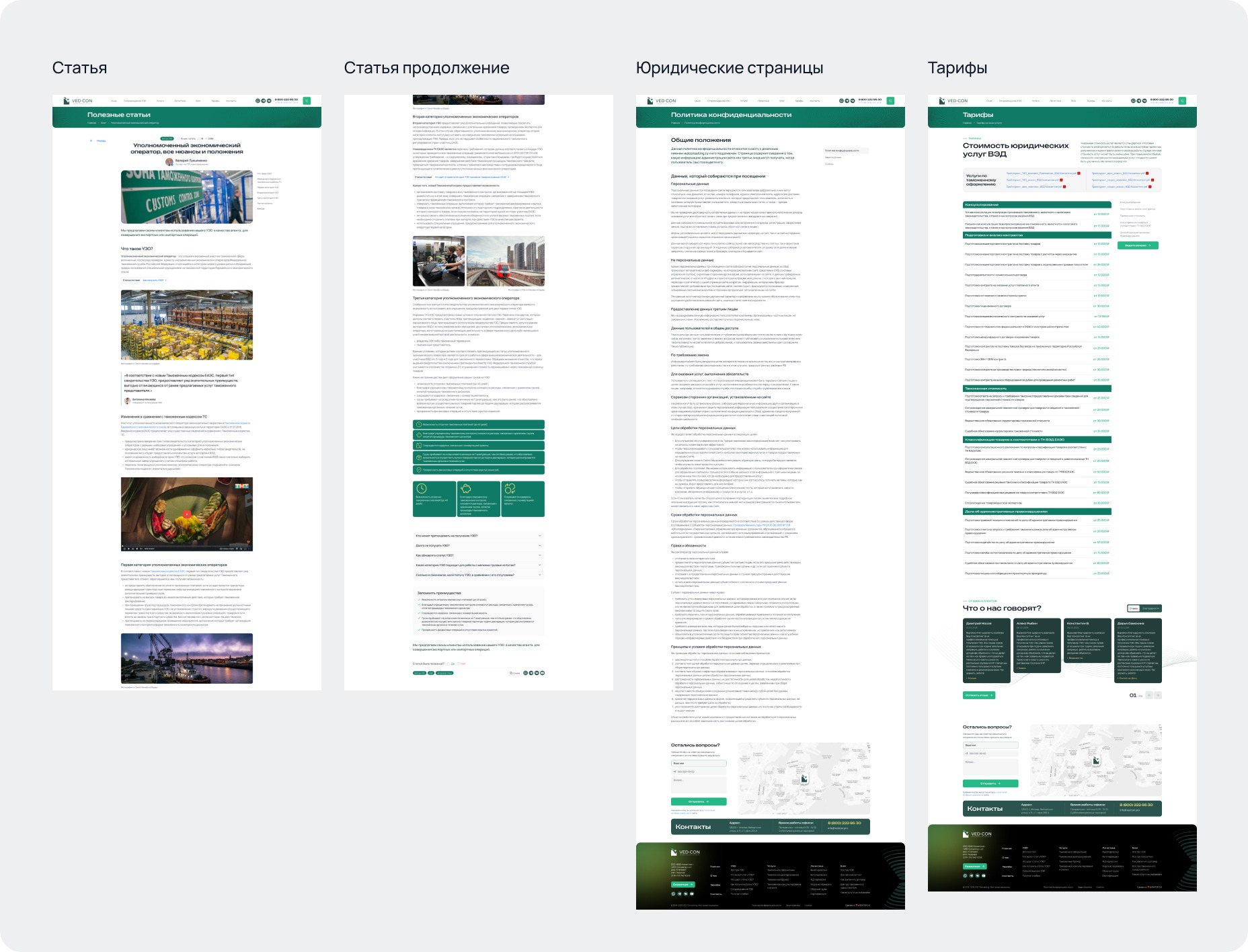This screenshot has height=952, width=1248.
Task: Click icon on the third green benefit card
Action: 510,488
